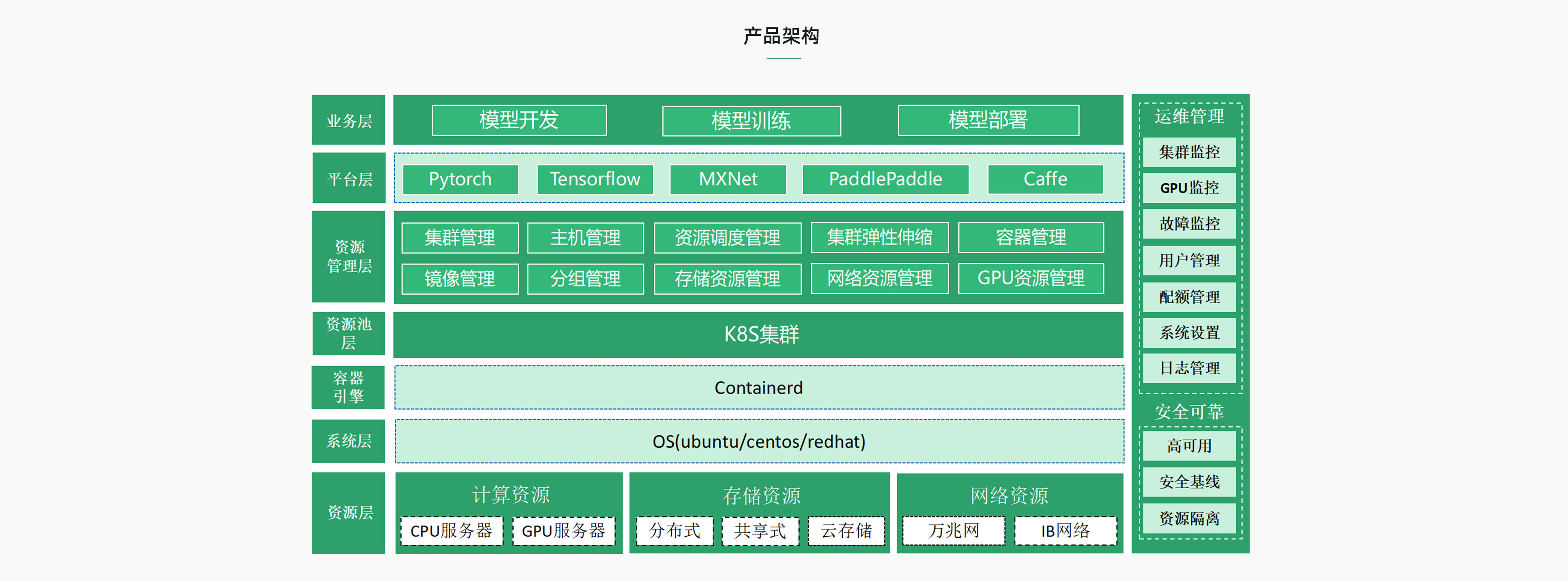Select the 业务层 layer label
This screenshot has width=1568, height=581.
point(349,120)
